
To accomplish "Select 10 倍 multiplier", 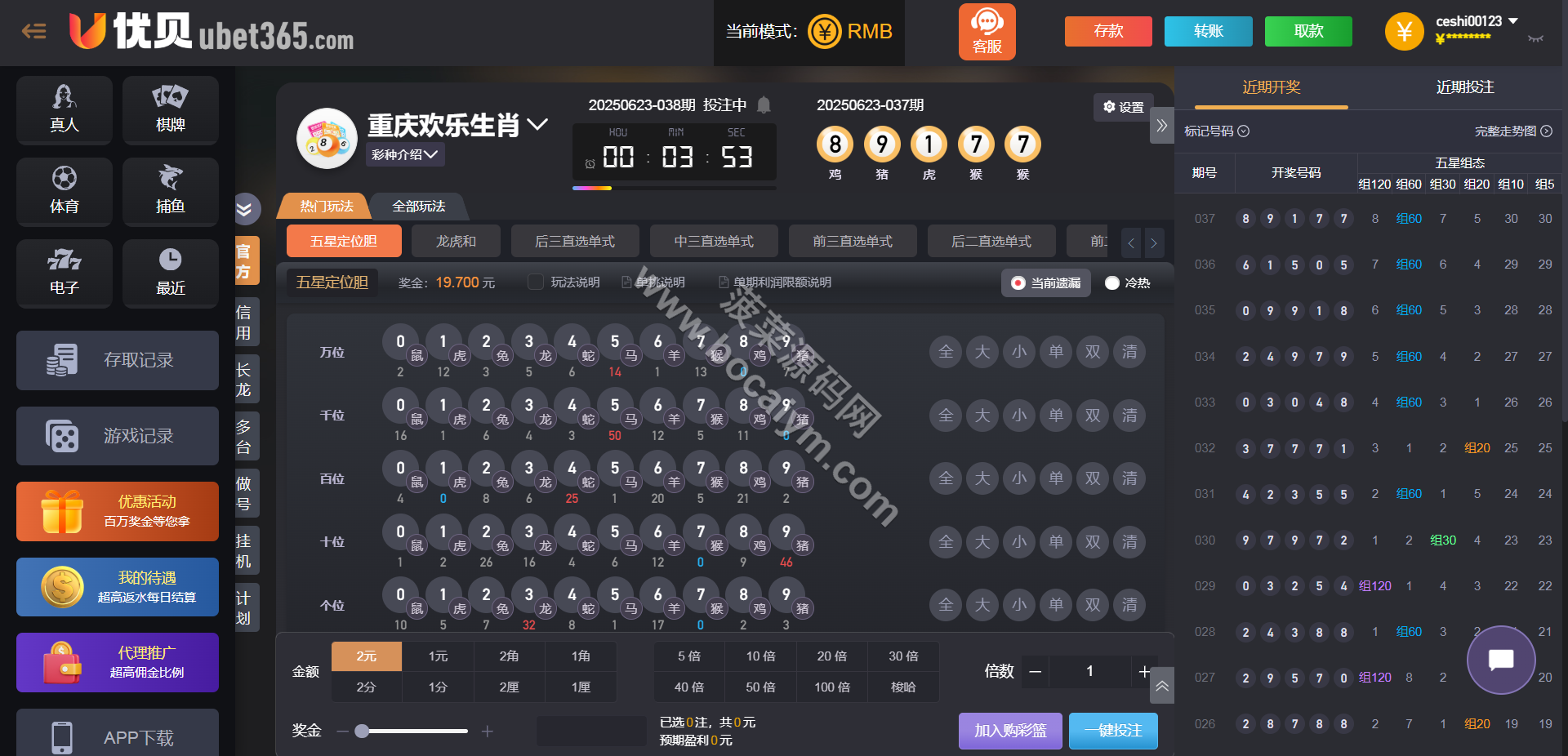I will (760, 656).
